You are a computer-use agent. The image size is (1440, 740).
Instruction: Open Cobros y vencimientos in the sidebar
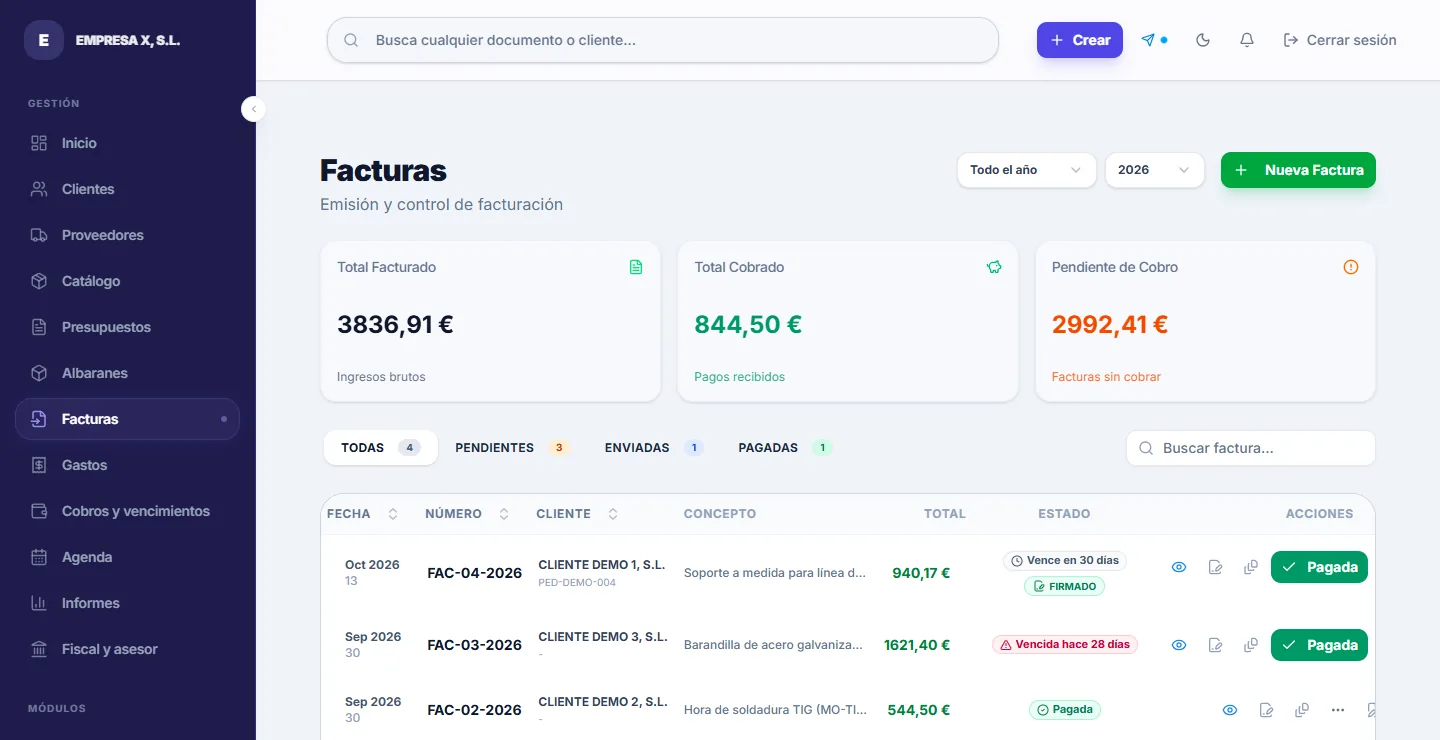click(127, 511)
